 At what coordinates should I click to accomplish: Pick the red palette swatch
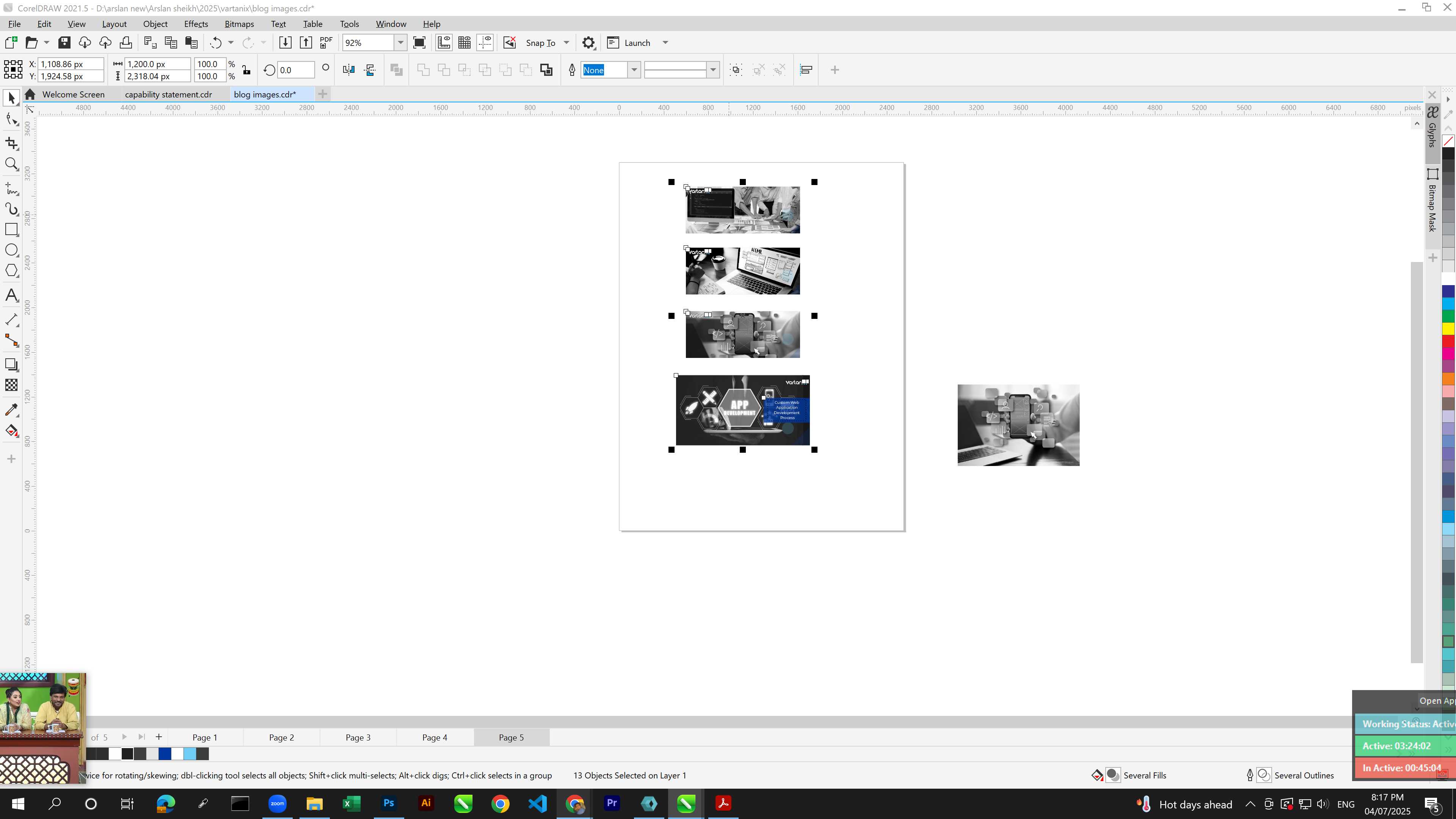1448,341
